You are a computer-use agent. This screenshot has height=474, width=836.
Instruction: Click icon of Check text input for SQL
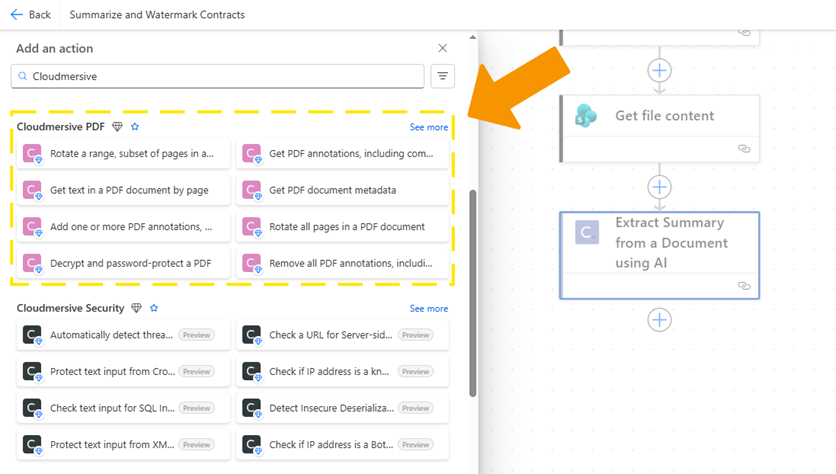(33, 408)
